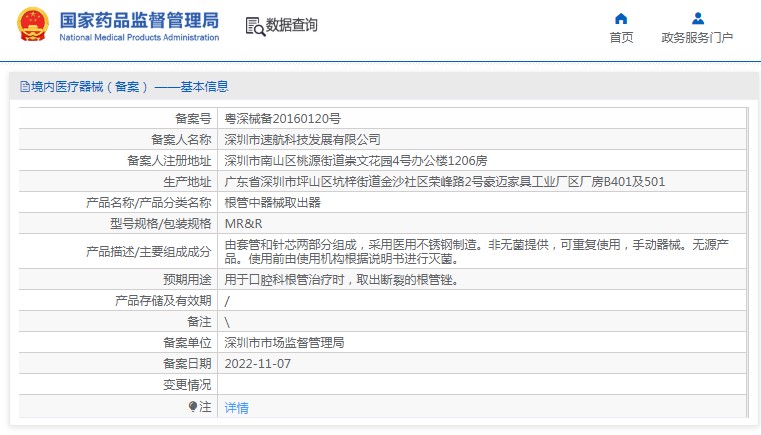Image resolution: width=761 pixels, height=435 pixels.
Task: Click the 产品存储及有效期 label
Action: coord(163,301)
